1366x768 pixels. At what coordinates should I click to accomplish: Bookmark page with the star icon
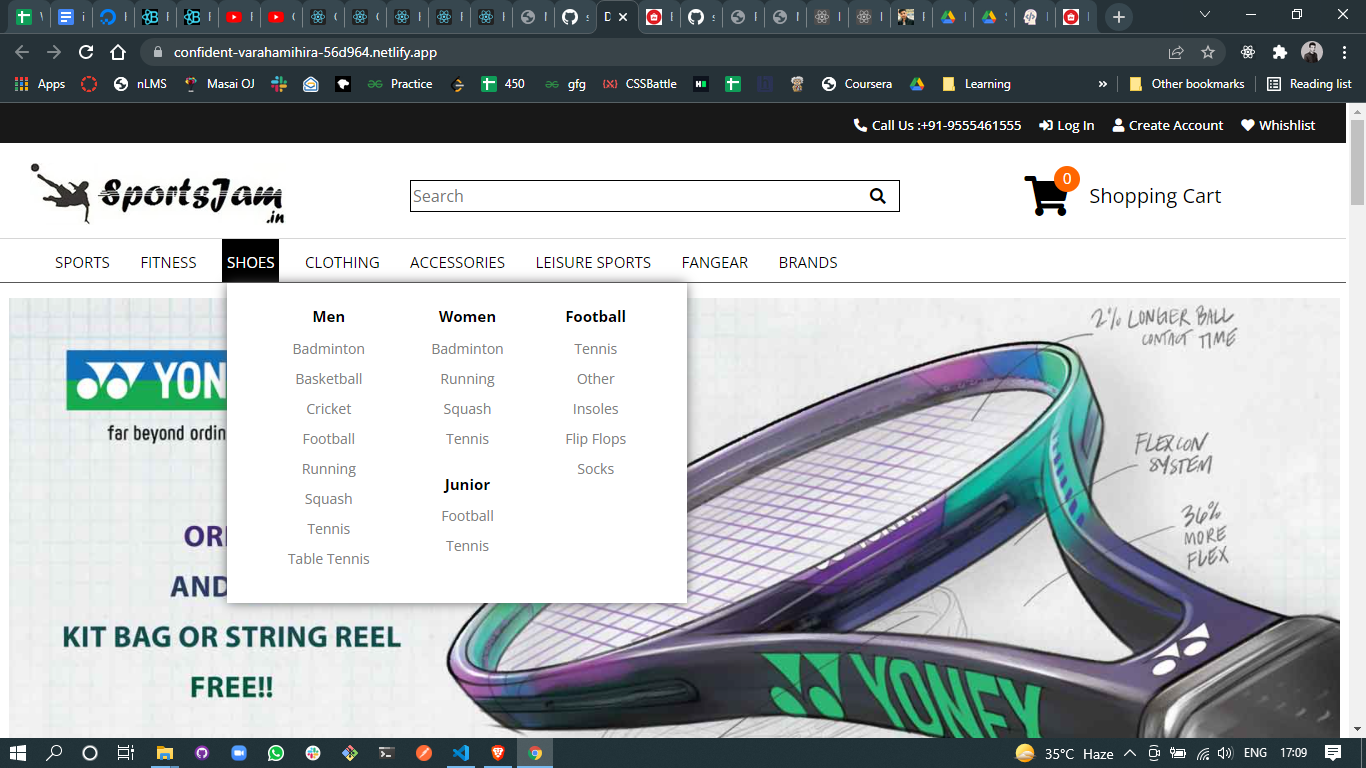point(1207,52)
